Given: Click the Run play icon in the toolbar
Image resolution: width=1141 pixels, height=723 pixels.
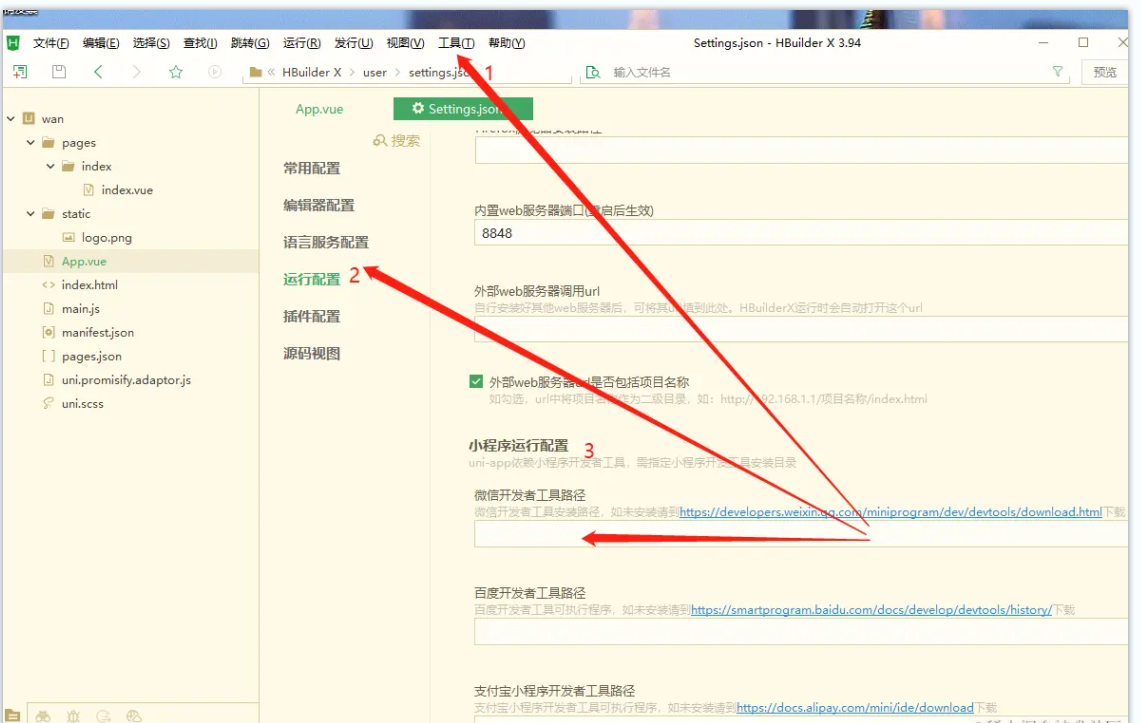Looking at the screenshot, I should coord(214,71).
